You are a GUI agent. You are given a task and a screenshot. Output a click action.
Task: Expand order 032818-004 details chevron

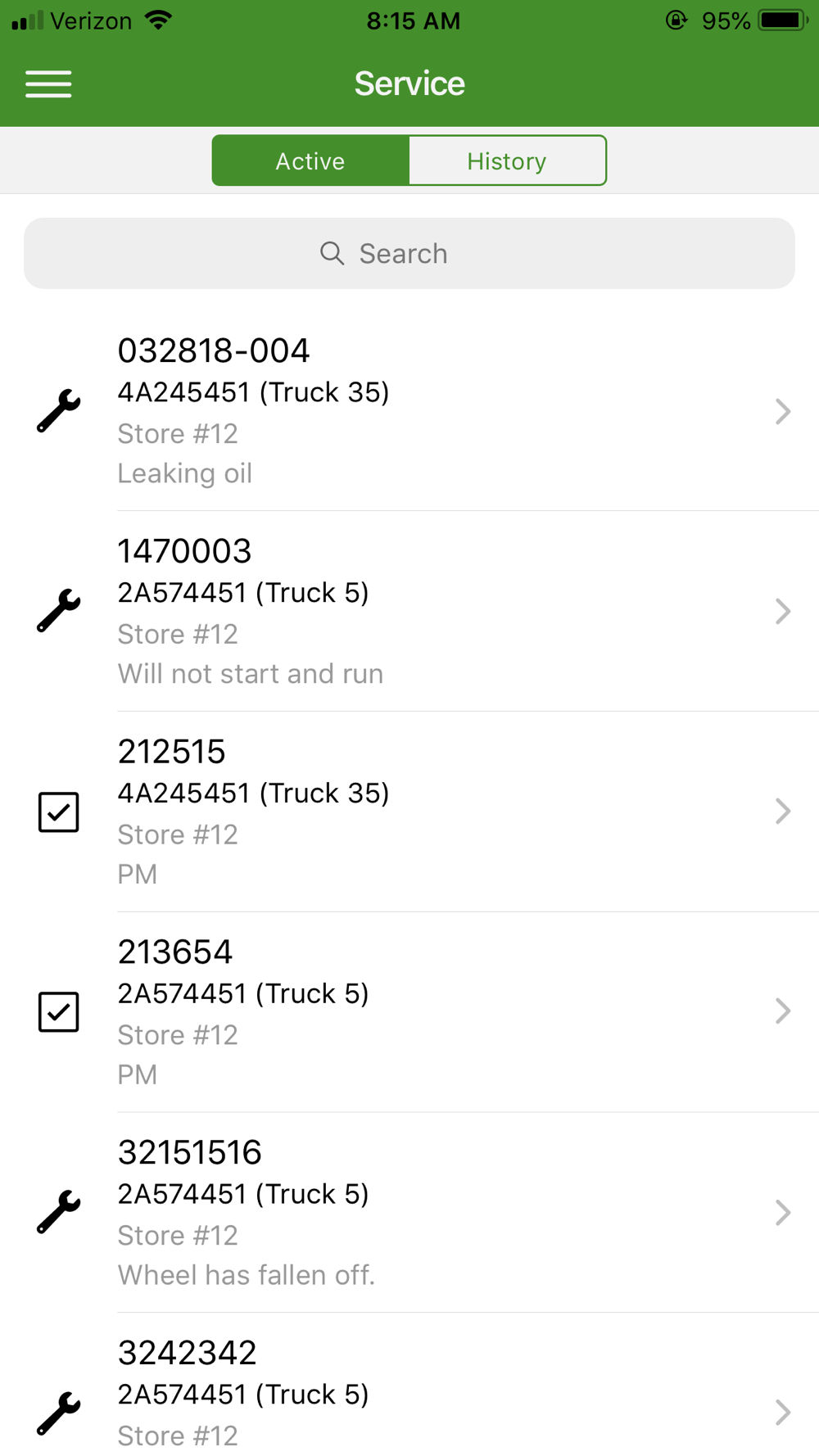tap(783, 411)
